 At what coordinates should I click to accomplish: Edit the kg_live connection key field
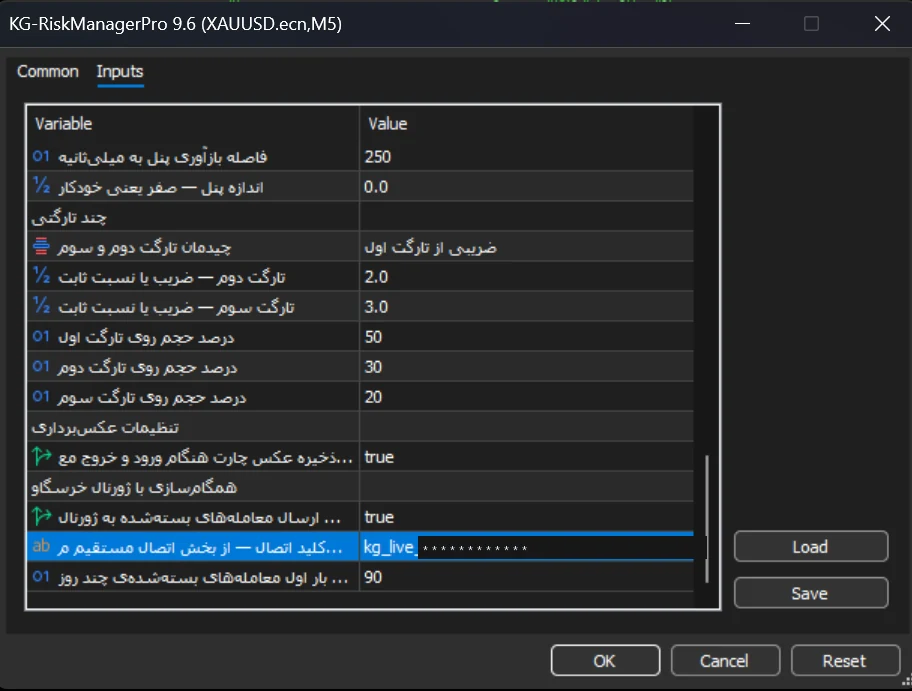527,547
